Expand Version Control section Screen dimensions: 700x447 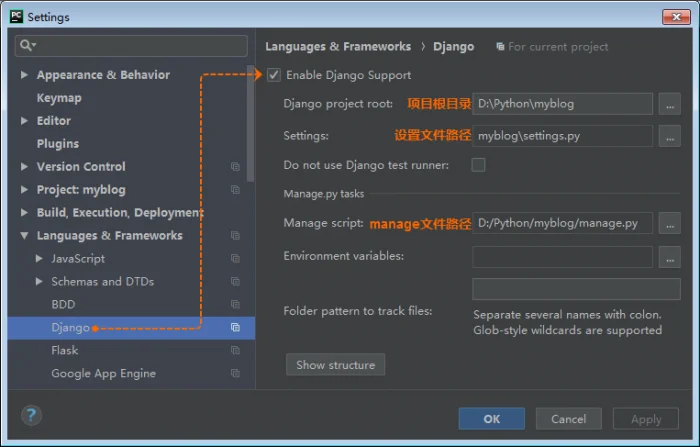[x=24, y=167]
